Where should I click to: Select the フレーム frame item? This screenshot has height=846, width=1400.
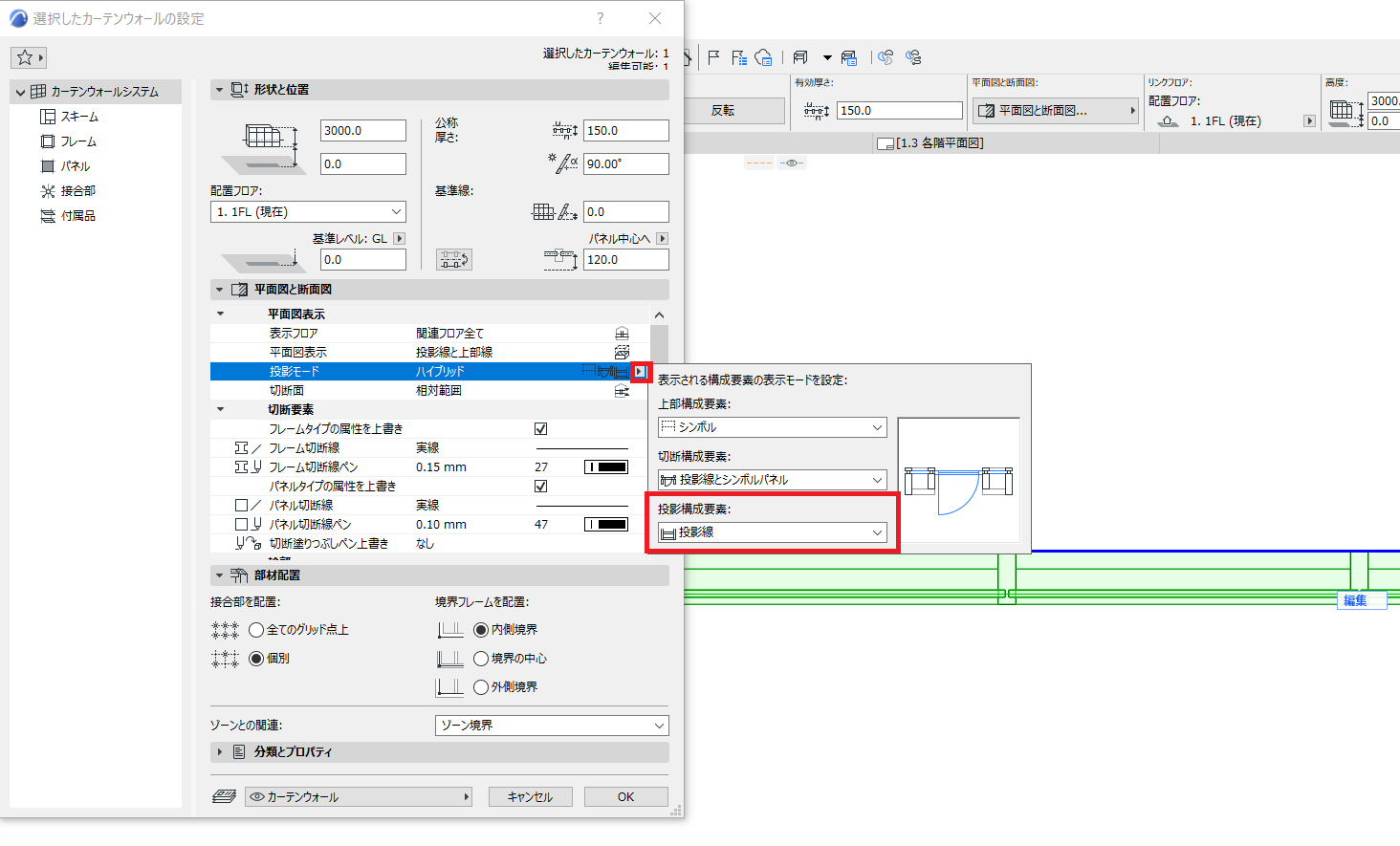(78, 141)
